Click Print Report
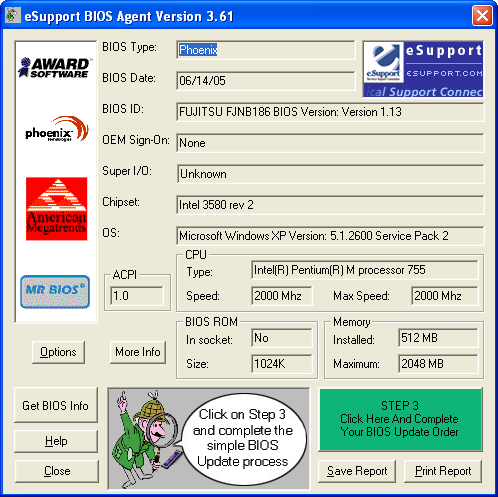Image resolution: width=498 pixels, height=497 pixels. (443, 471)
